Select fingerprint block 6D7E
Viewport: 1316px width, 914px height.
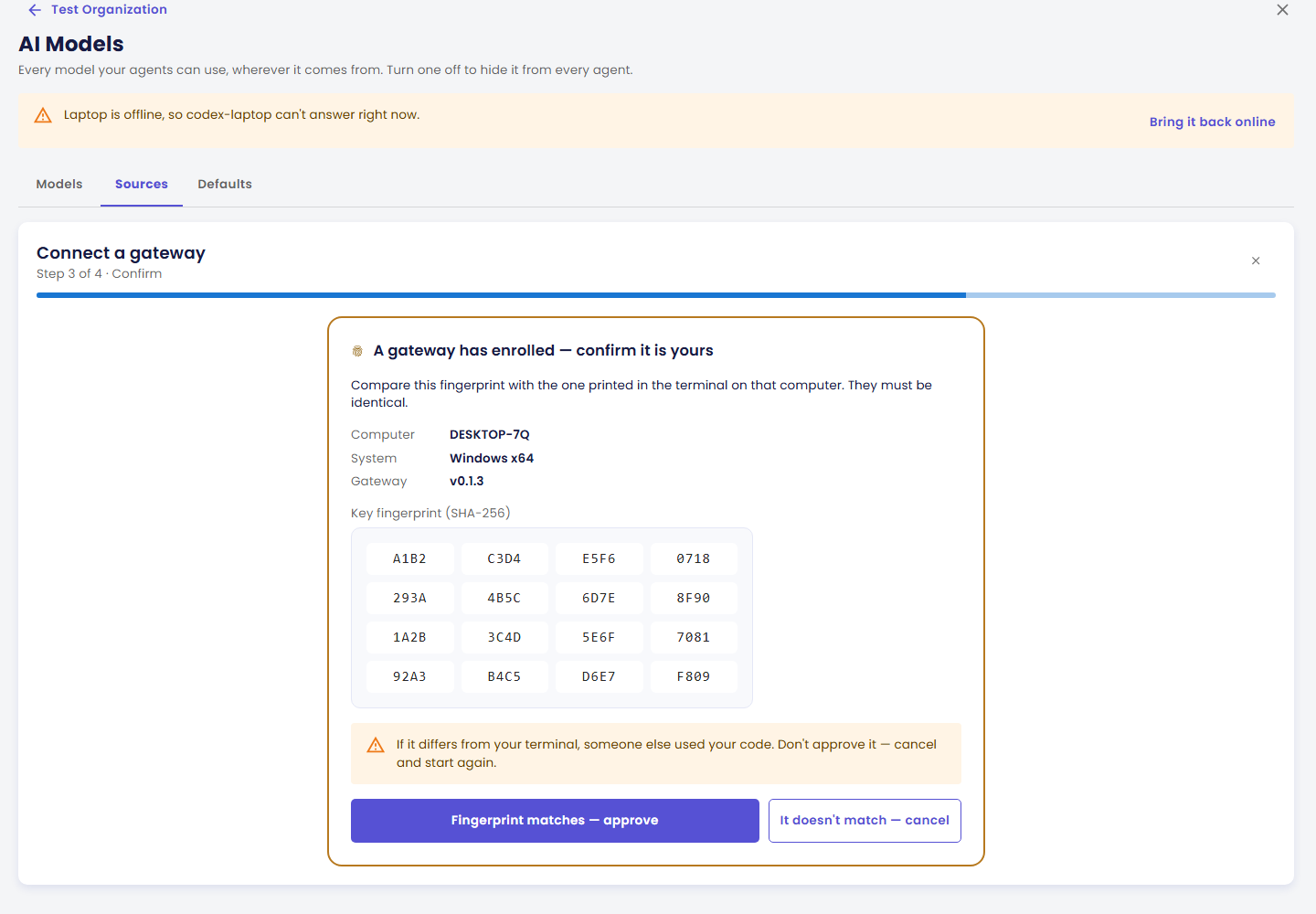coord(599,599)
